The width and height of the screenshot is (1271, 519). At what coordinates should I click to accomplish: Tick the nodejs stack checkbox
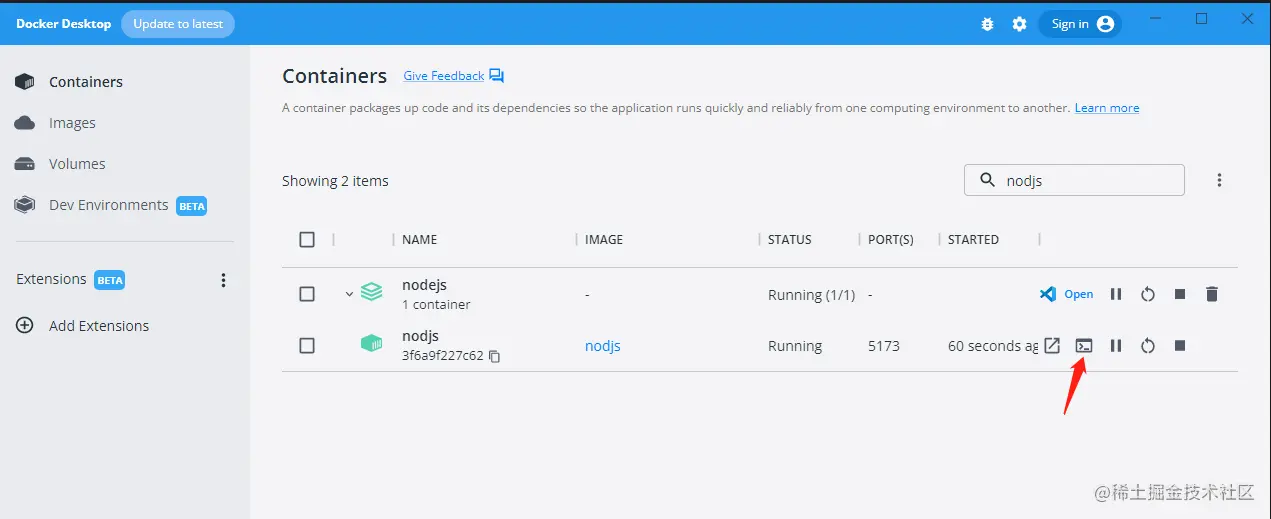click(307, 294)
